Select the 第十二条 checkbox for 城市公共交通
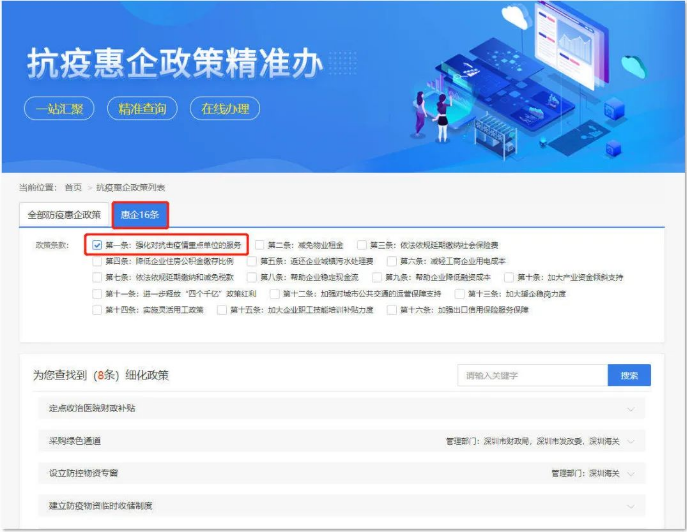This screenshot has width=687, height=532. pos(274,294)
